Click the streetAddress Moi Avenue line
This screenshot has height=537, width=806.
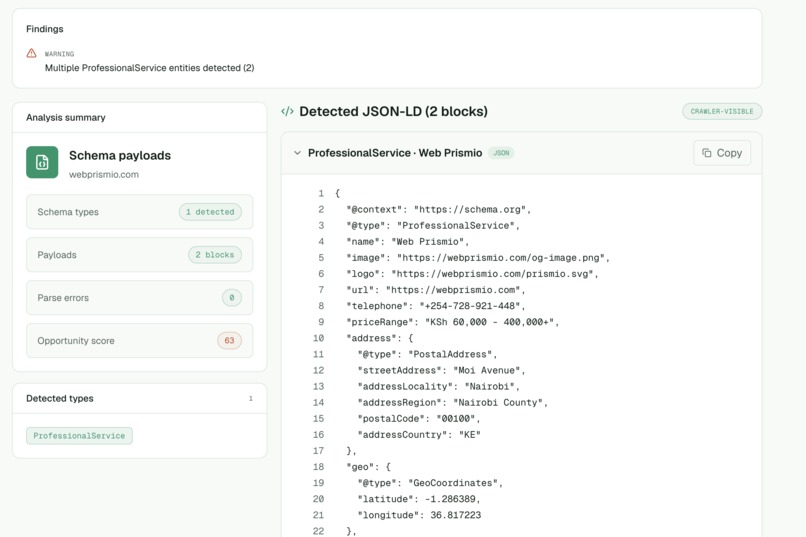(x=442, y=371)
